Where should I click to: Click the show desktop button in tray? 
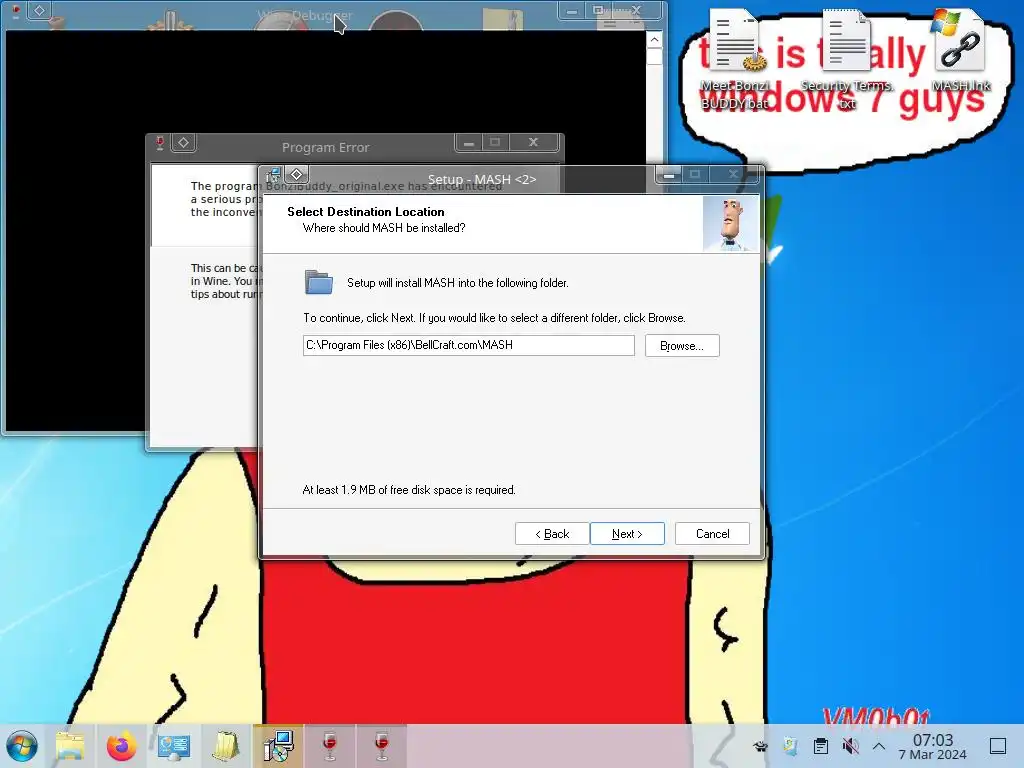coord(998,746)
